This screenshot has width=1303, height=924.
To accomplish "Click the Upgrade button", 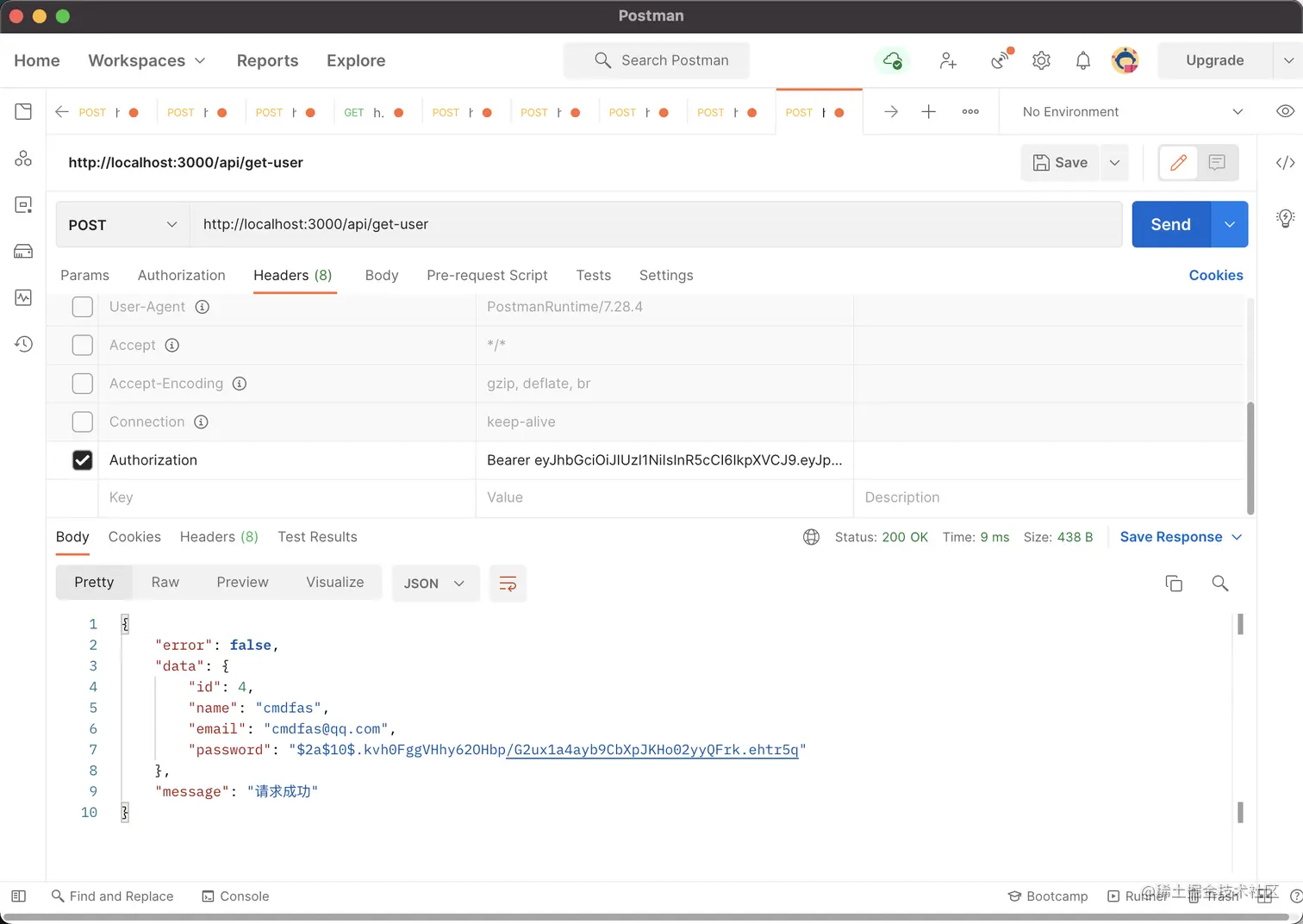I will click(1214, 60).
